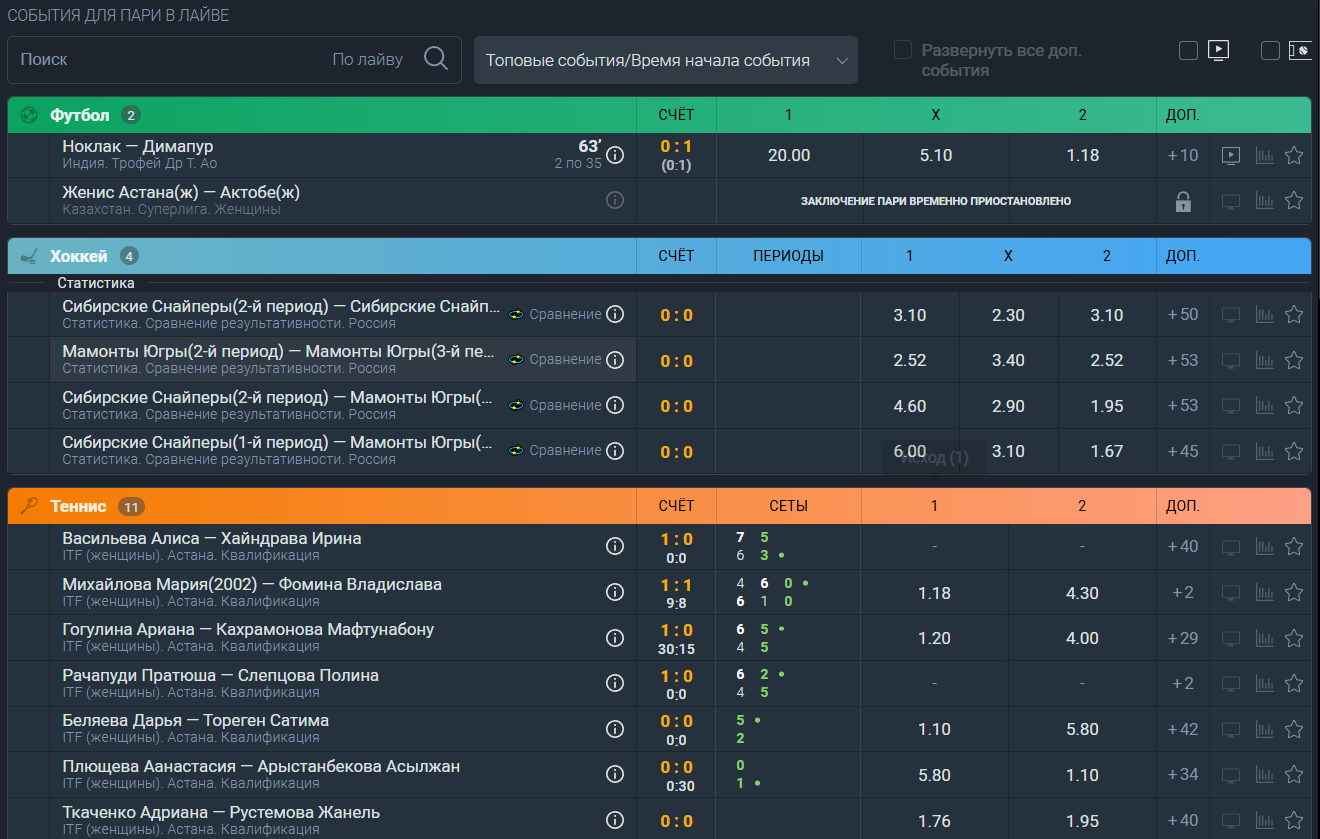This screenshot has height=839, width=1320.
Task: Add Ноклак — Димапур to favorites
Action: pyautogui.click(x=1294, y=155)
